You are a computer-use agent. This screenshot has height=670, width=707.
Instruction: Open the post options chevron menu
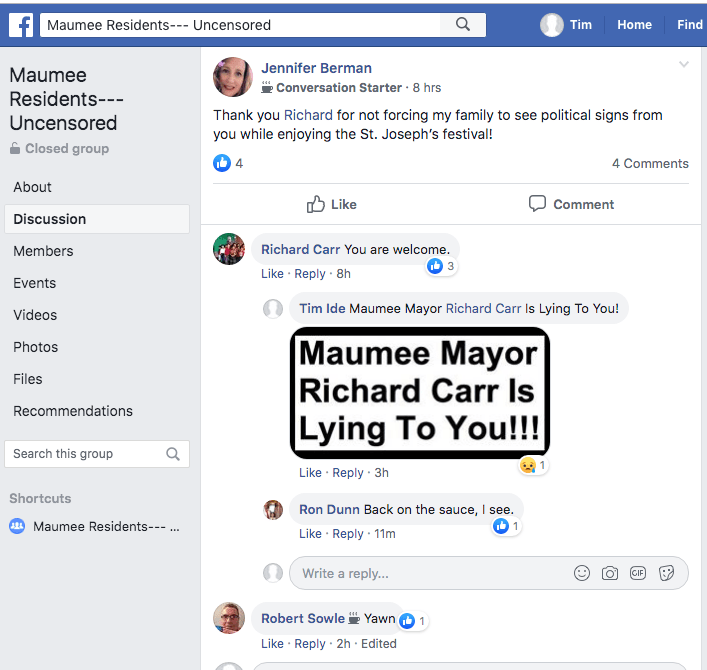coord(684,65)
